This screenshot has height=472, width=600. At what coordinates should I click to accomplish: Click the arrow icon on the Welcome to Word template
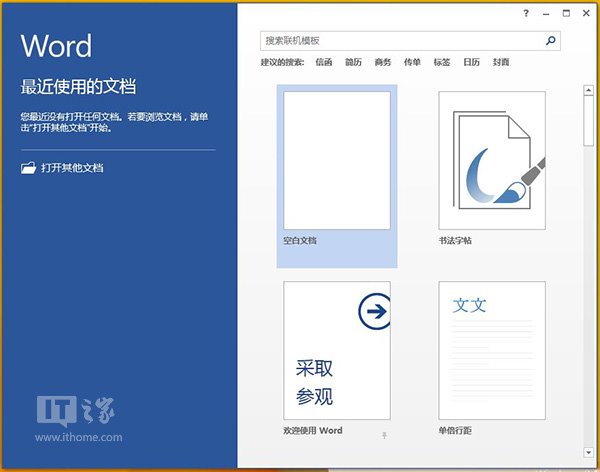pyautogui.click(x=374, y=313)
